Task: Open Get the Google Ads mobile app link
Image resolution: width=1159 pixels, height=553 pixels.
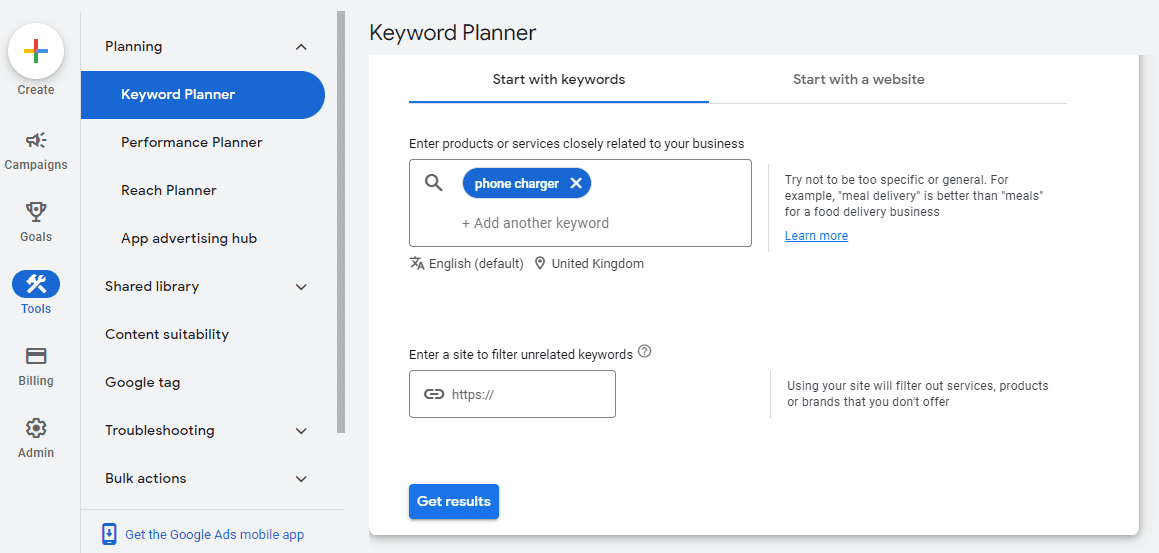Action: point(214,535)
